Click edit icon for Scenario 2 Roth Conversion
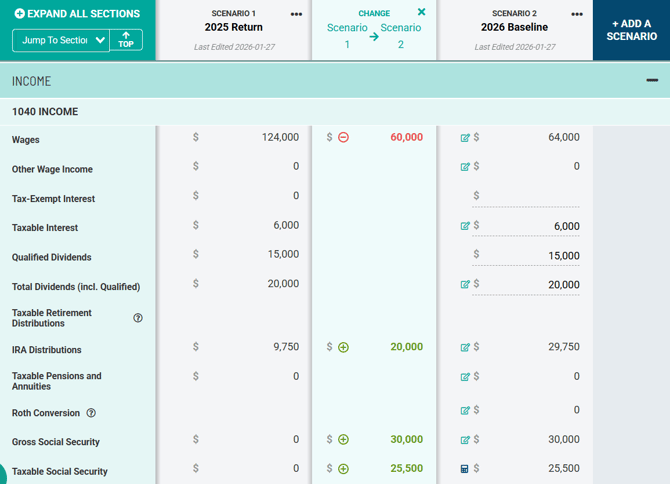670x484 pixels. click(x=465, y=410)
